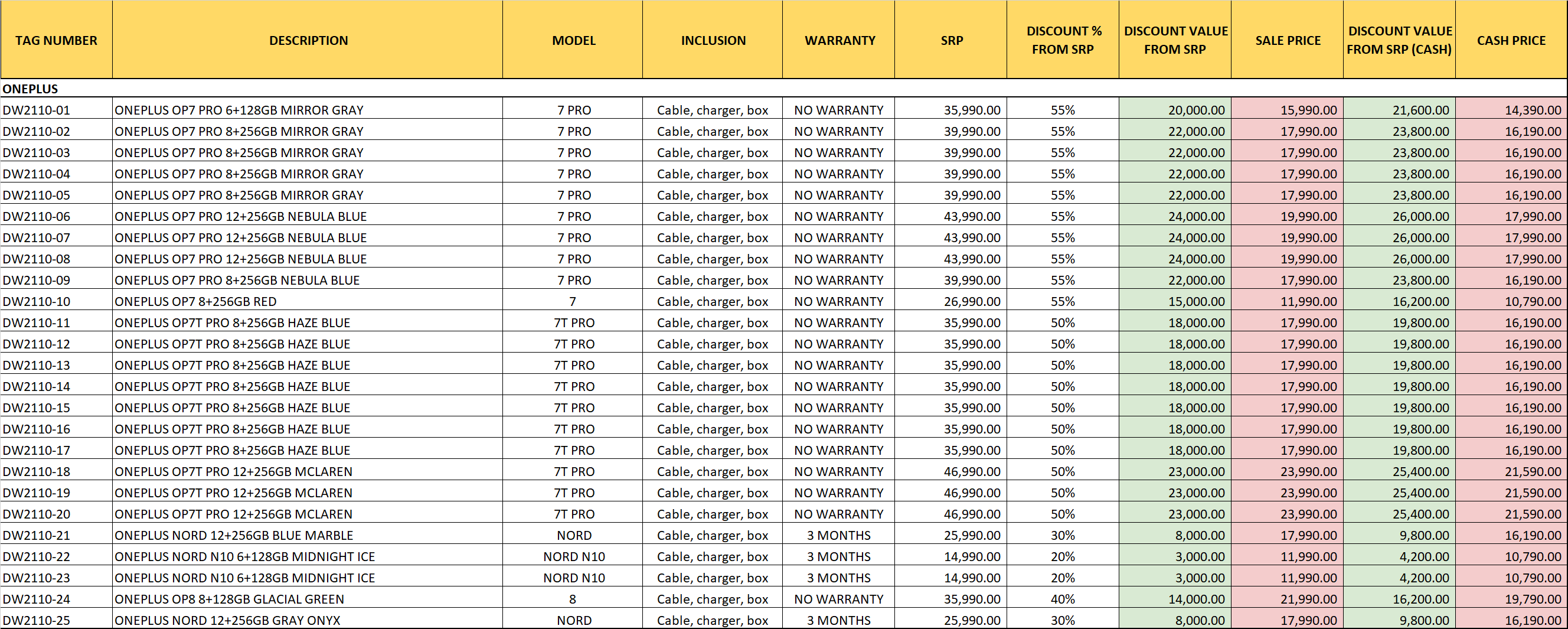
Task: Select cash discount 16,200.00 in row DW2110-10
Action: 1399,301
